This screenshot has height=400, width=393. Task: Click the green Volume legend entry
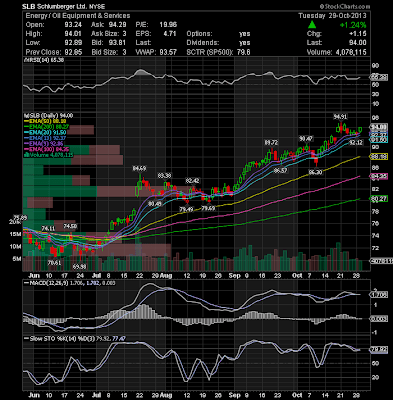point(50,155)
